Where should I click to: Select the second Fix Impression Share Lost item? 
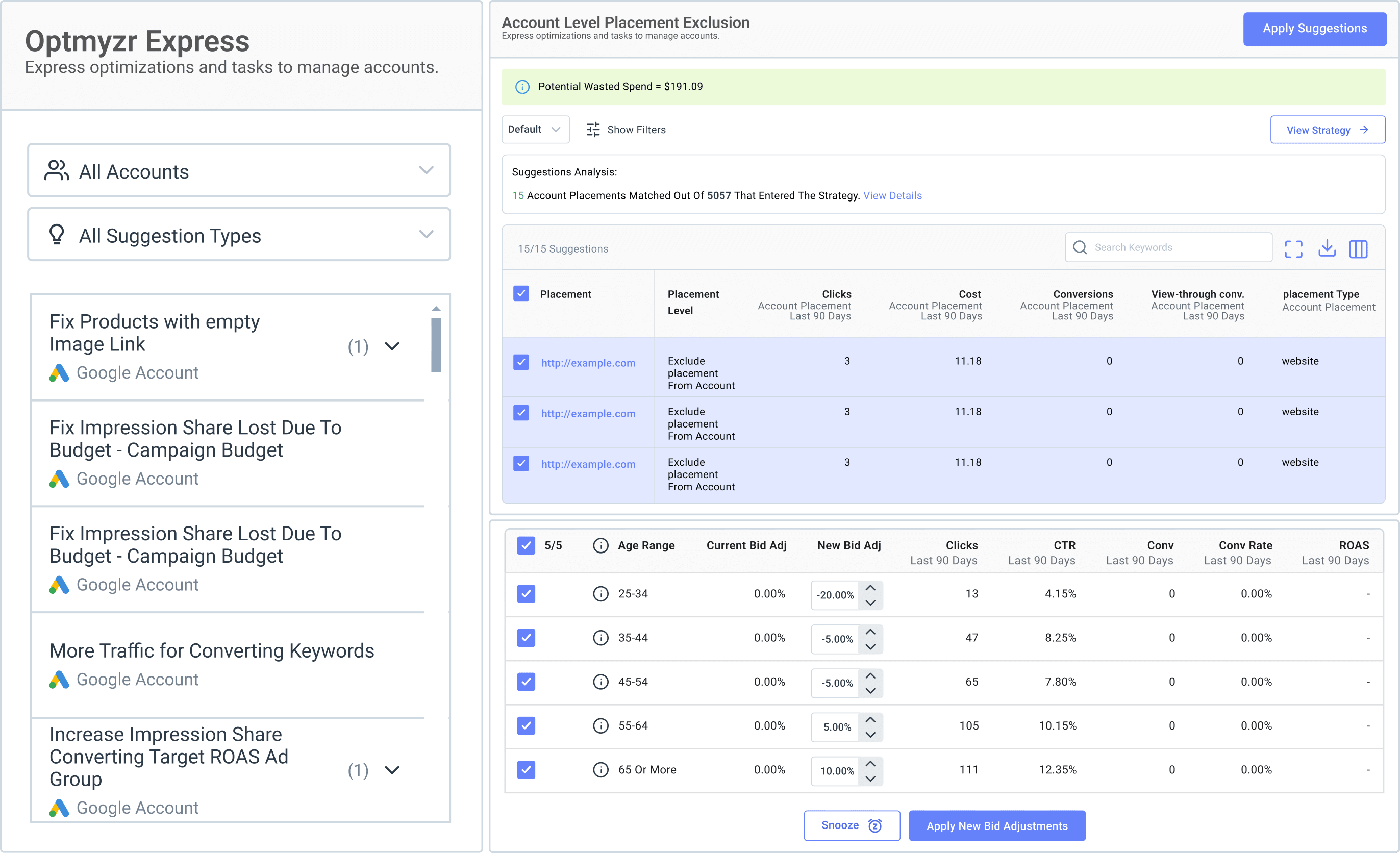click(x=228, y=559)
